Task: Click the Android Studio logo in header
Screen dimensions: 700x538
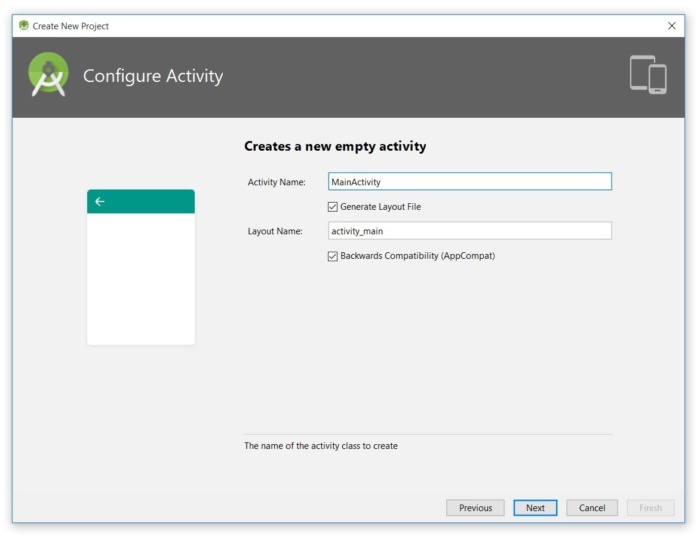Action: pos(48,75)
